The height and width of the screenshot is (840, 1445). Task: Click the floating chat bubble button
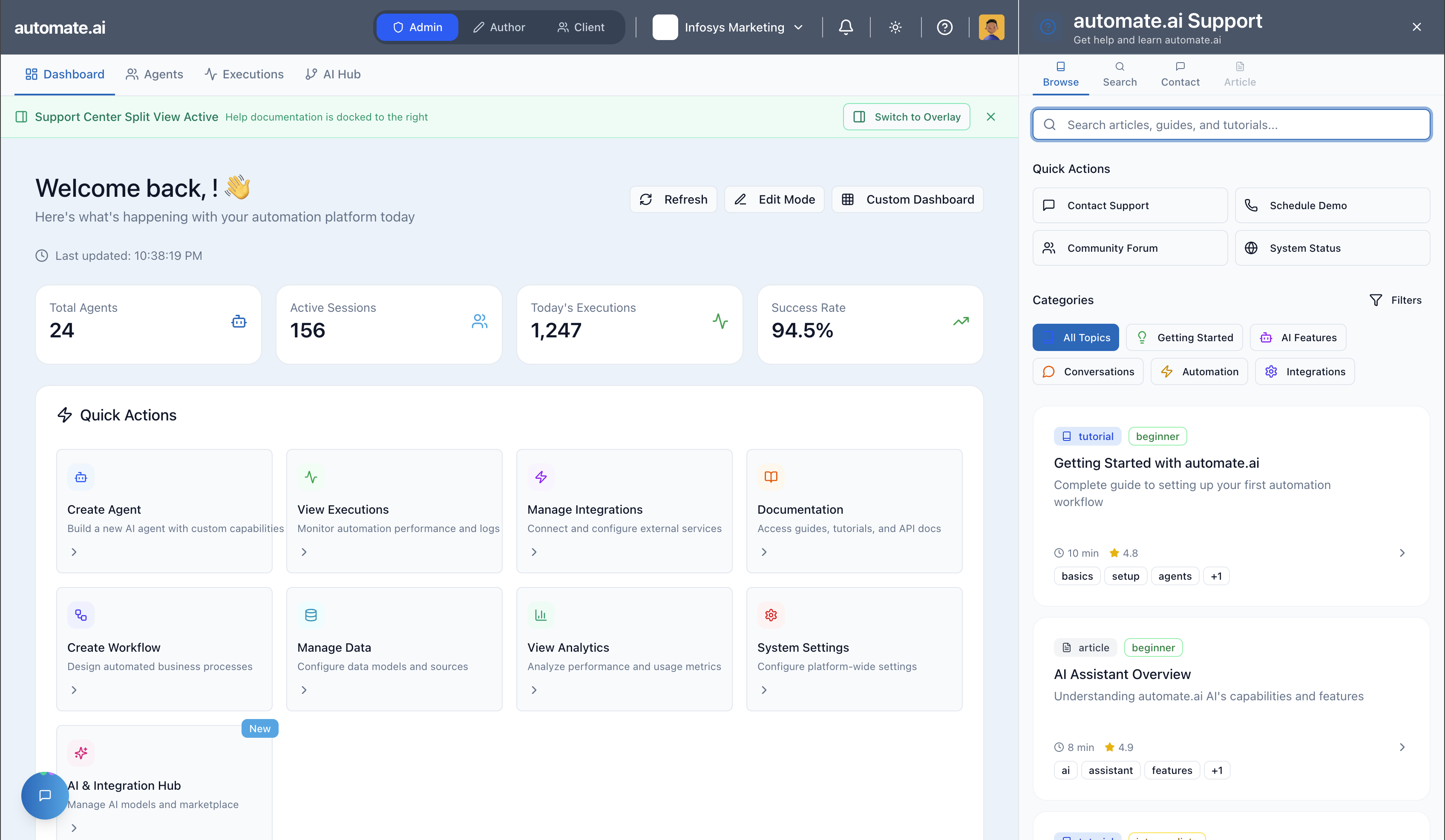(45, 795)
